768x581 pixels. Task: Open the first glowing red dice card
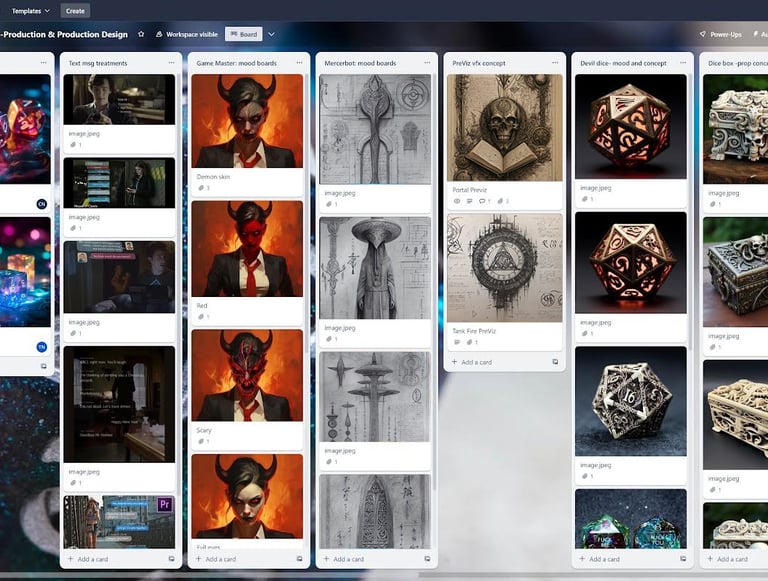pyautogui.click(x=631, y=126)
